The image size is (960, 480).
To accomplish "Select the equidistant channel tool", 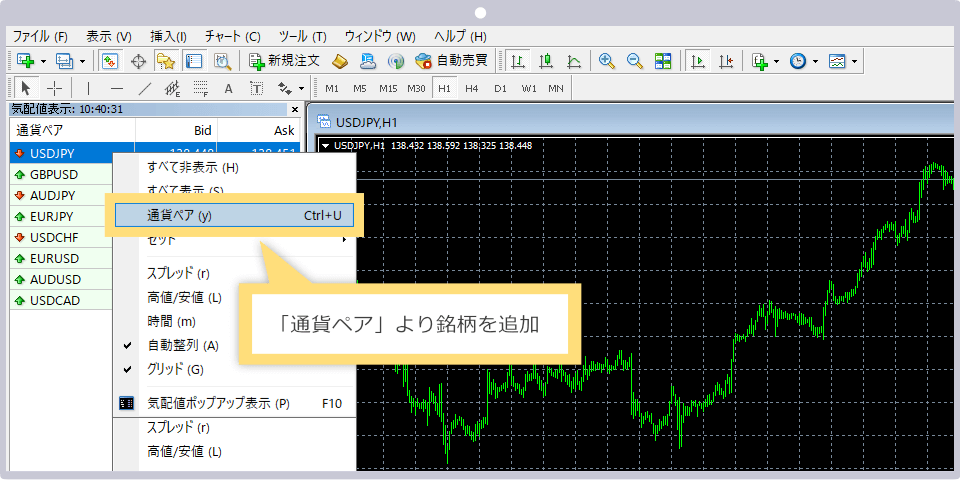I will click(x=173, y=88).
